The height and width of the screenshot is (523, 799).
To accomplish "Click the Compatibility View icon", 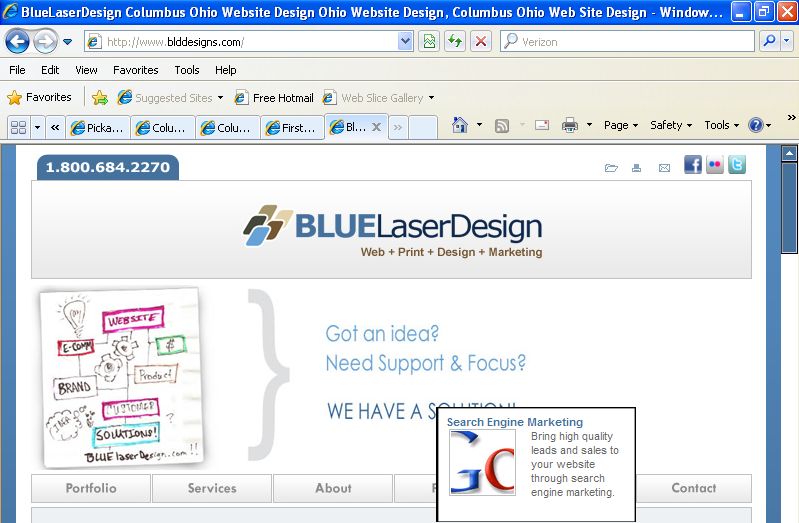I will point(429,42).
